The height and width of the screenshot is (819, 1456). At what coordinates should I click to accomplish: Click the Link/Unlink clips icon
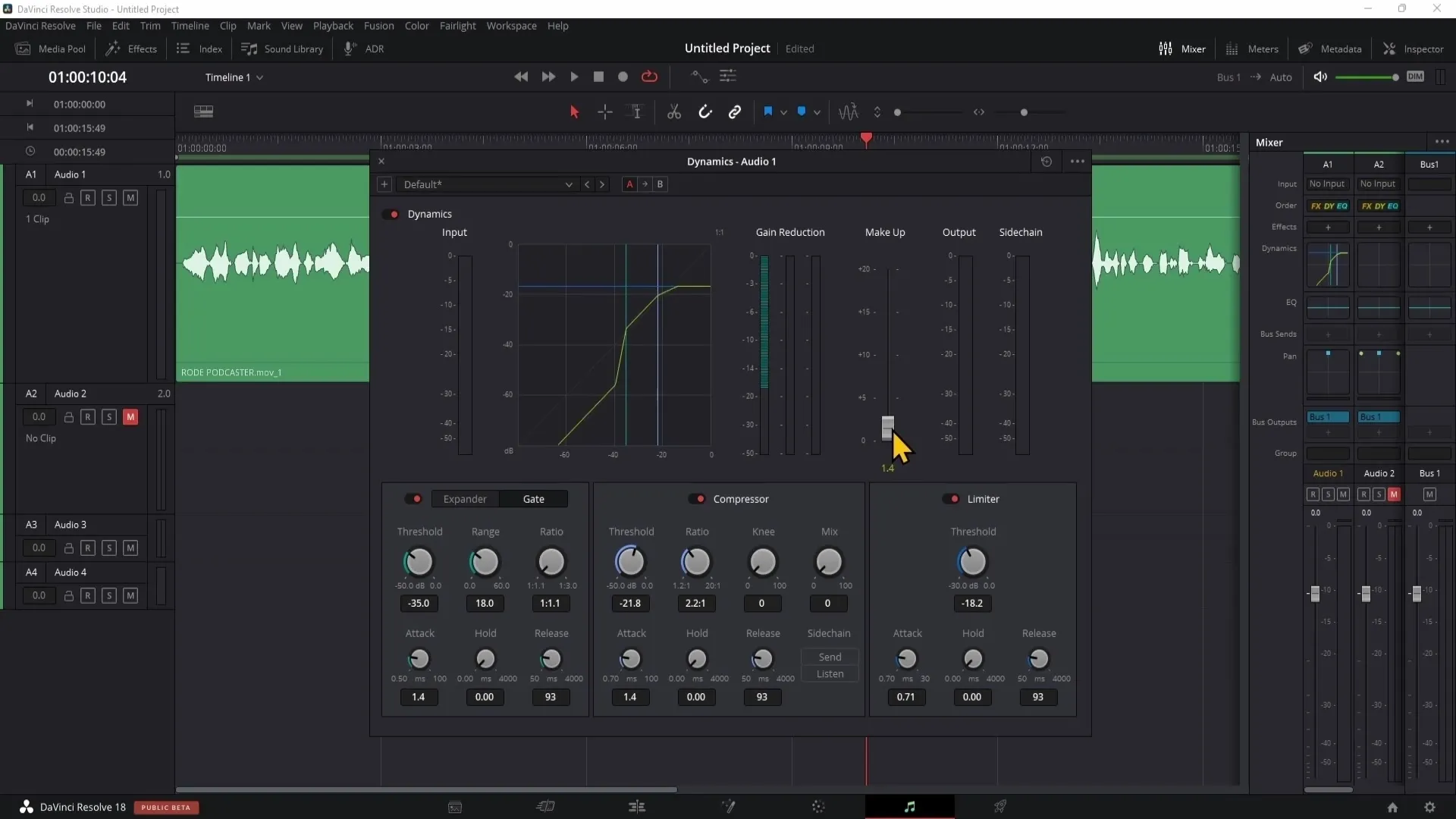tap(735, 111)
